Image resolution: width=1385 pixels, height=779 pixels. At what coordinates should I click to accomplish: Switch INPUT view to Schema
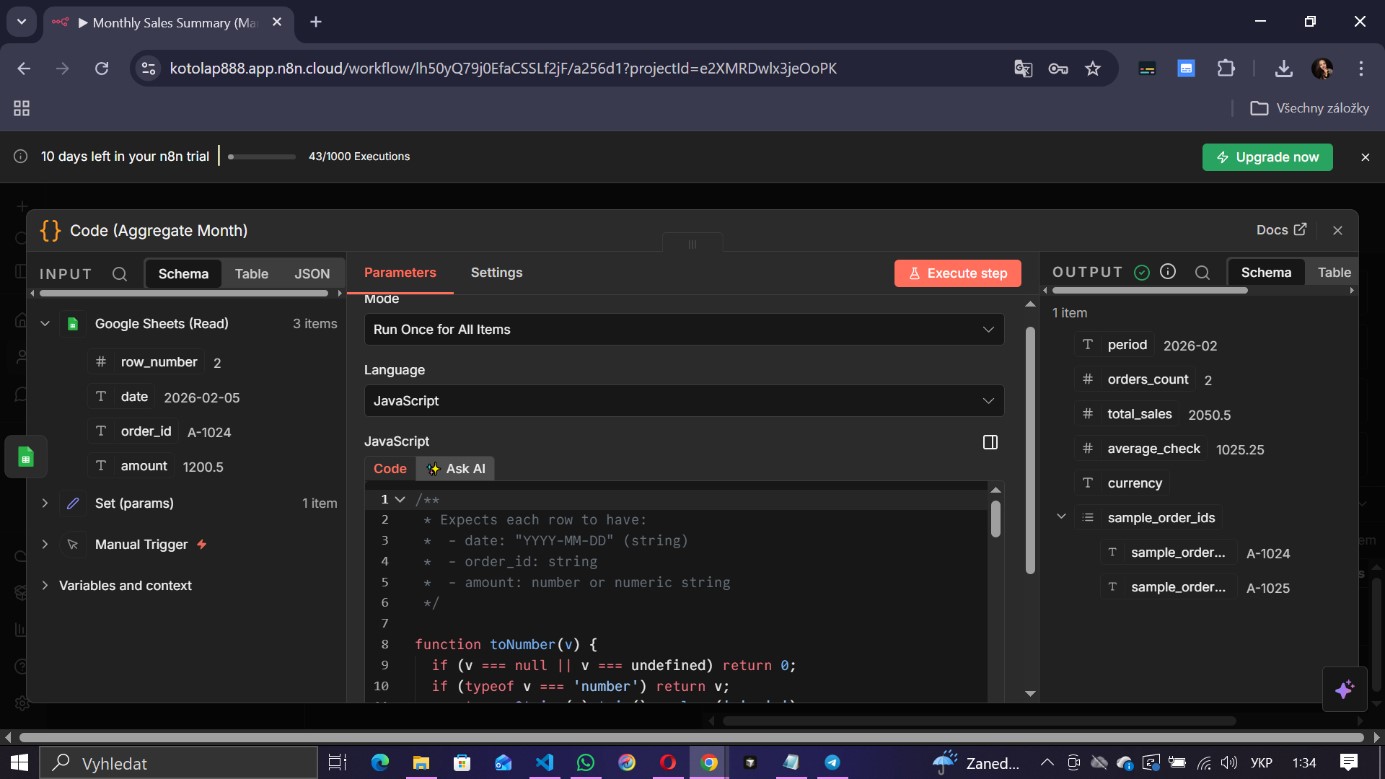coord(183,274)
